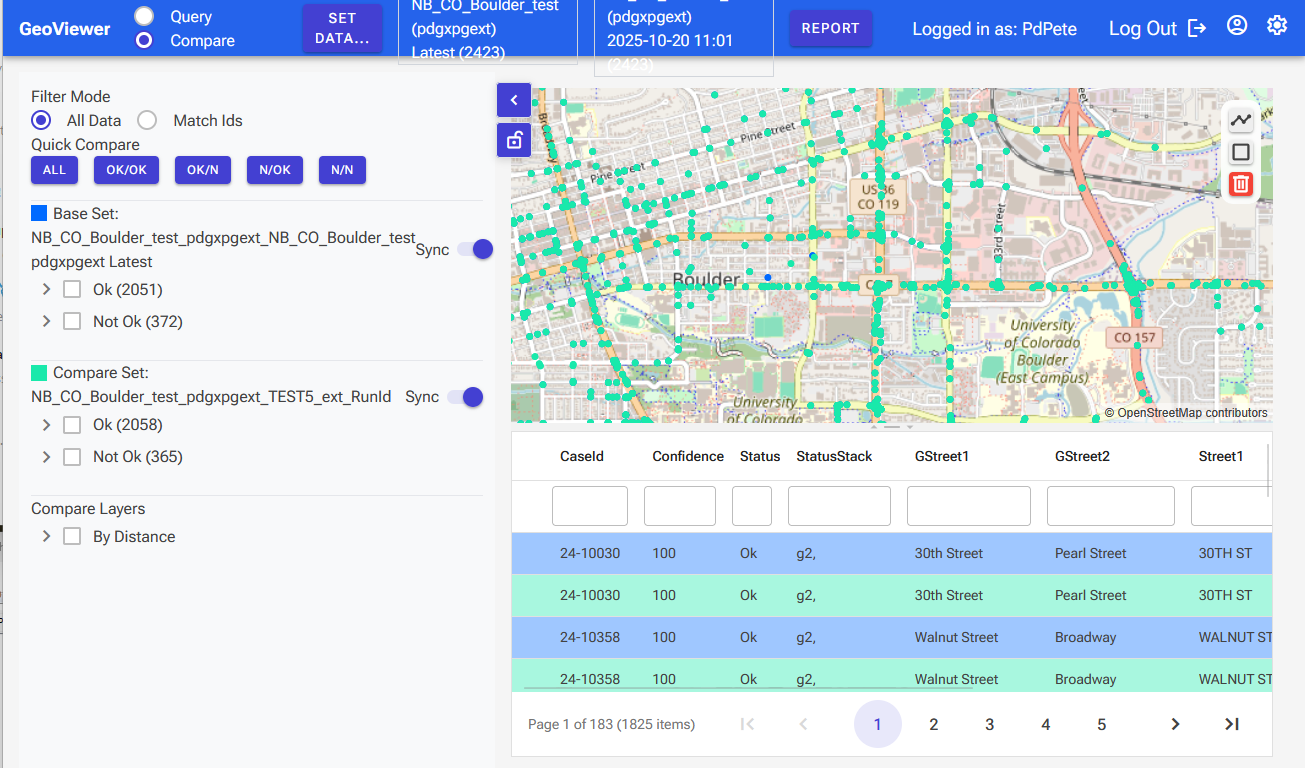
Task: Select the rectangle draw tool on the map
Action: tap(1241, 152)
